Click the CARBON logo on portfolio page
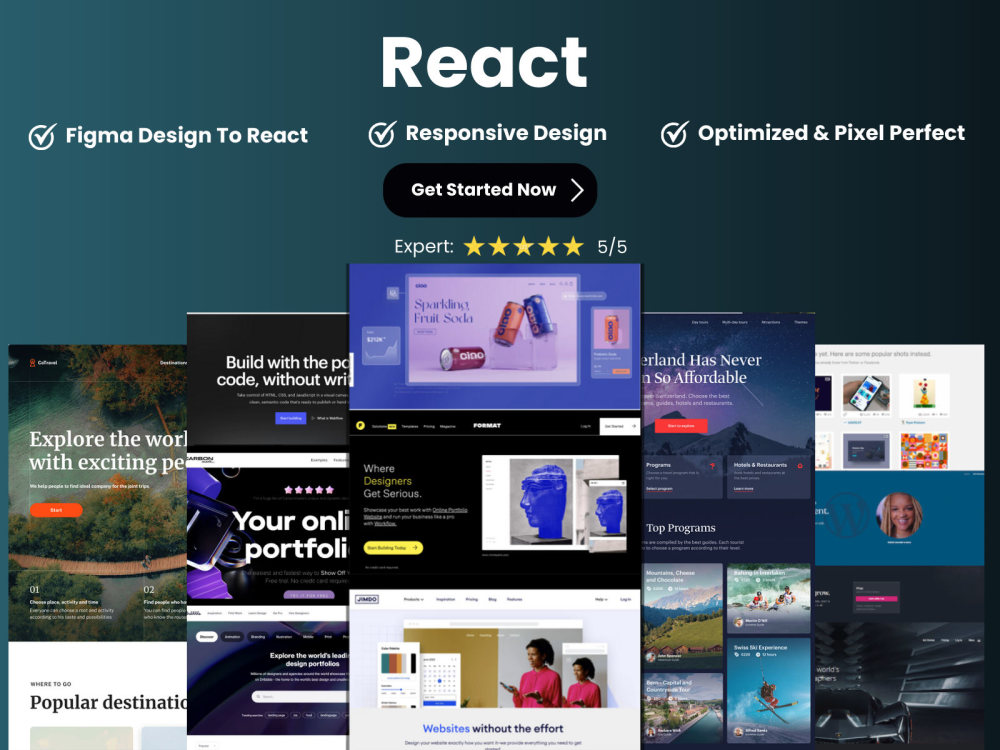The image size is (1000, 750). pyautogui.click(x=200, y=459)
